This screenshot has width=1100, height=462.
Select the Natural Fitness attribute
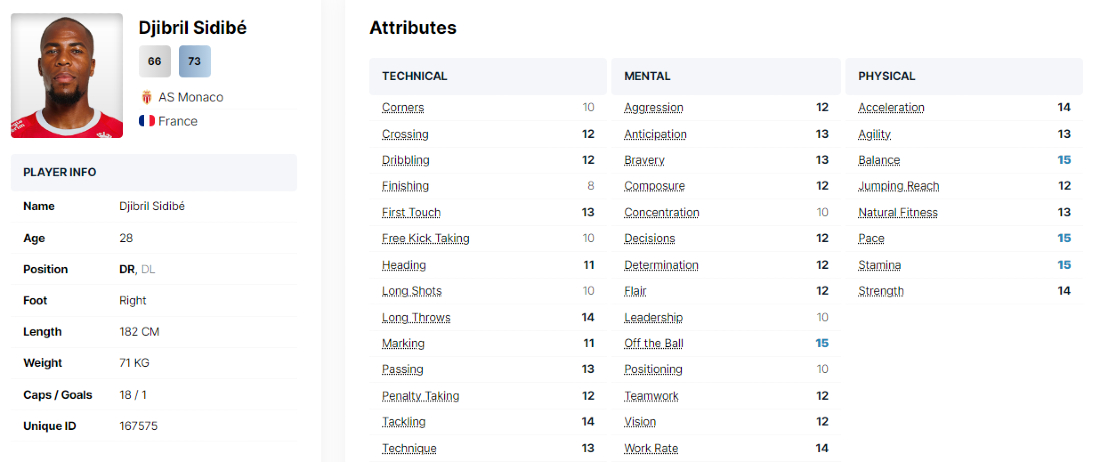[898, 212]
